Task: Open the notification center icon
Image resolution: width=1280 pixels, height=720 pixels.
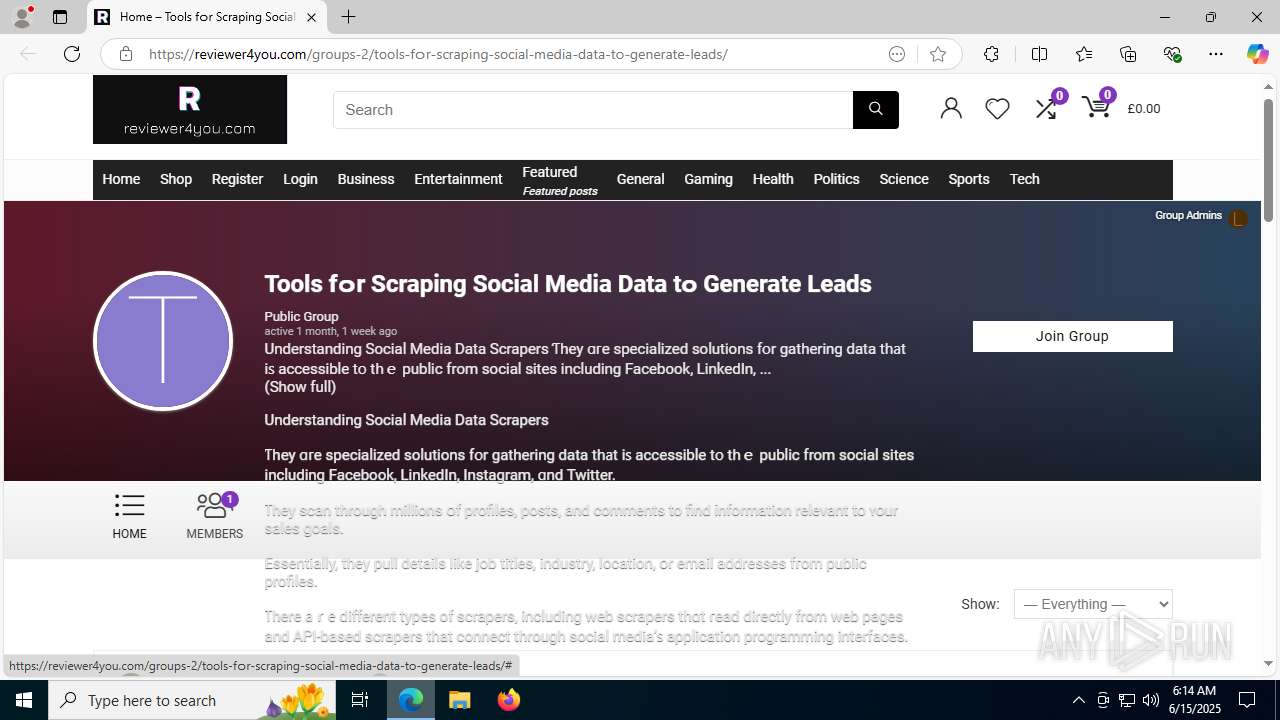Action: click(1247, 700)
